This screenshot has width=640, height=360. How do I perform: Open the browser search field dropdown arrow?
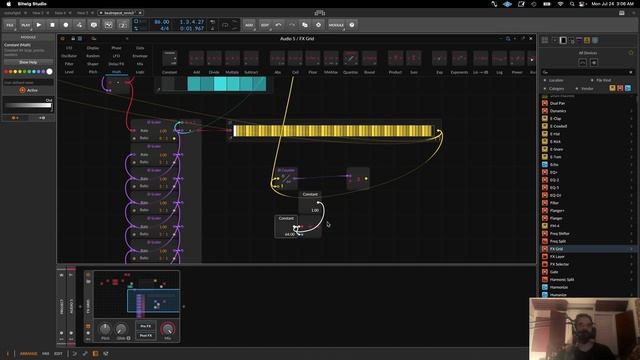tap(631, 72)
